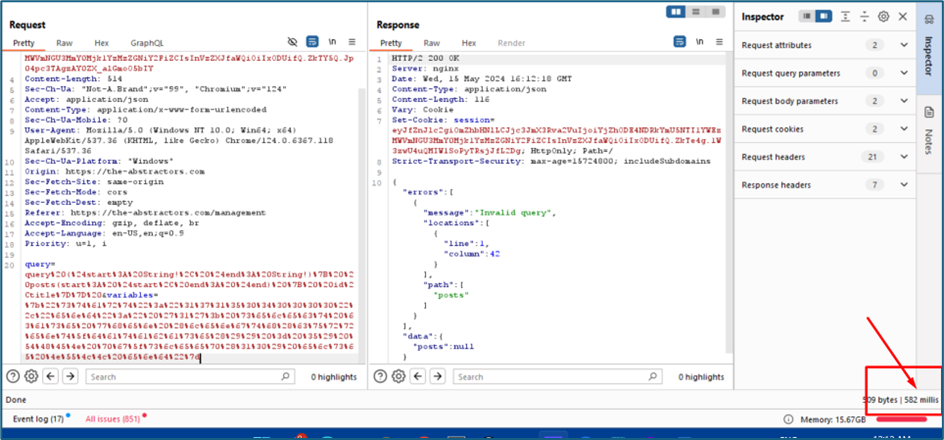Switch to the Response Hex tab
This screenshot has height=440, width=944.
[469, 43]
